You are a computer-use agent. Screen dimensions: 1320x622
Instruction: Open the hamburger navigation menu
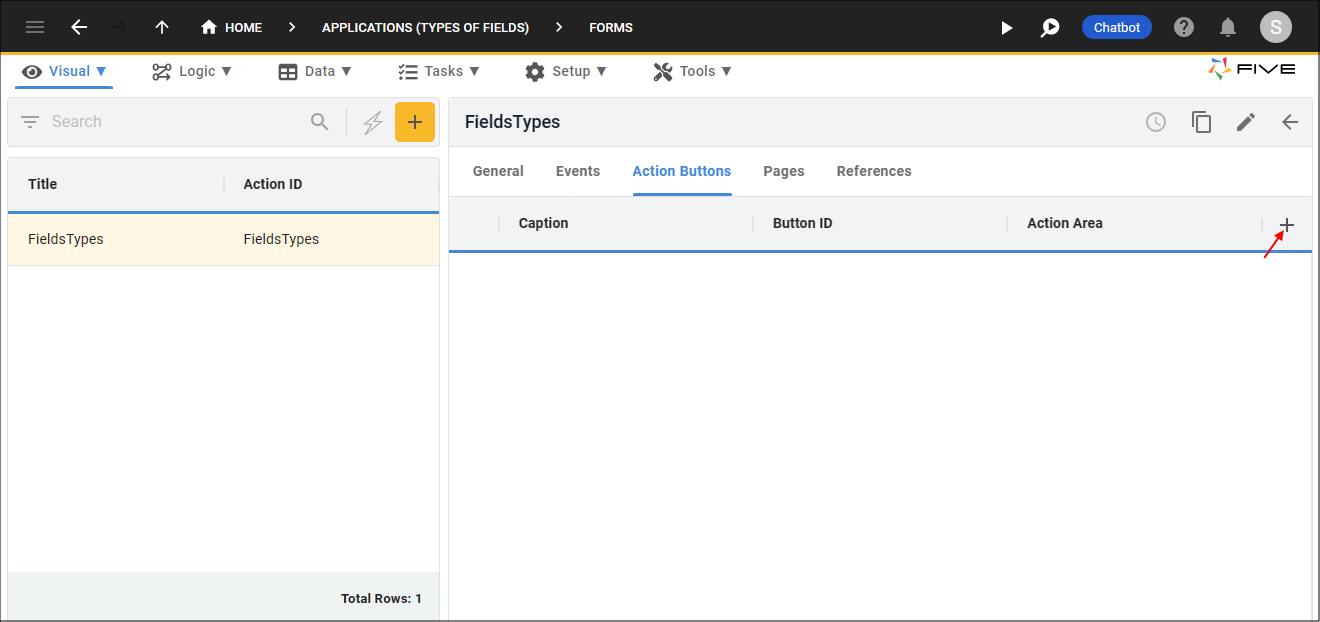pyautogui.click(x=35, y=27)
